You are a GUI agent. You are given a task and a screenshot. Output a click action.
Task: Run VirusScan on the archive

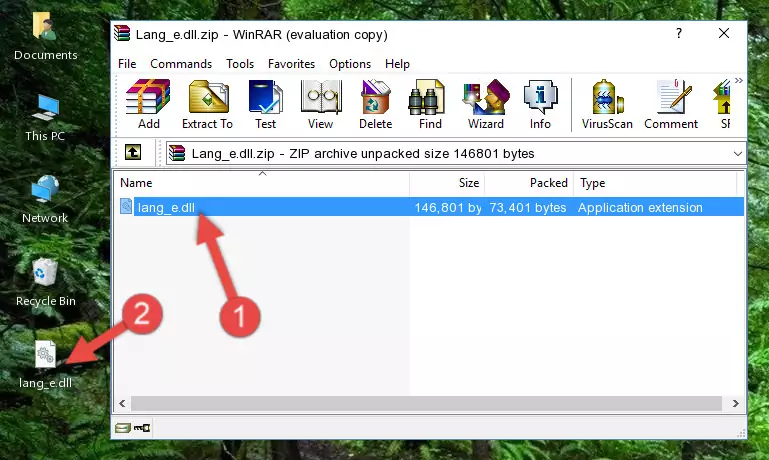pos(607,104)
